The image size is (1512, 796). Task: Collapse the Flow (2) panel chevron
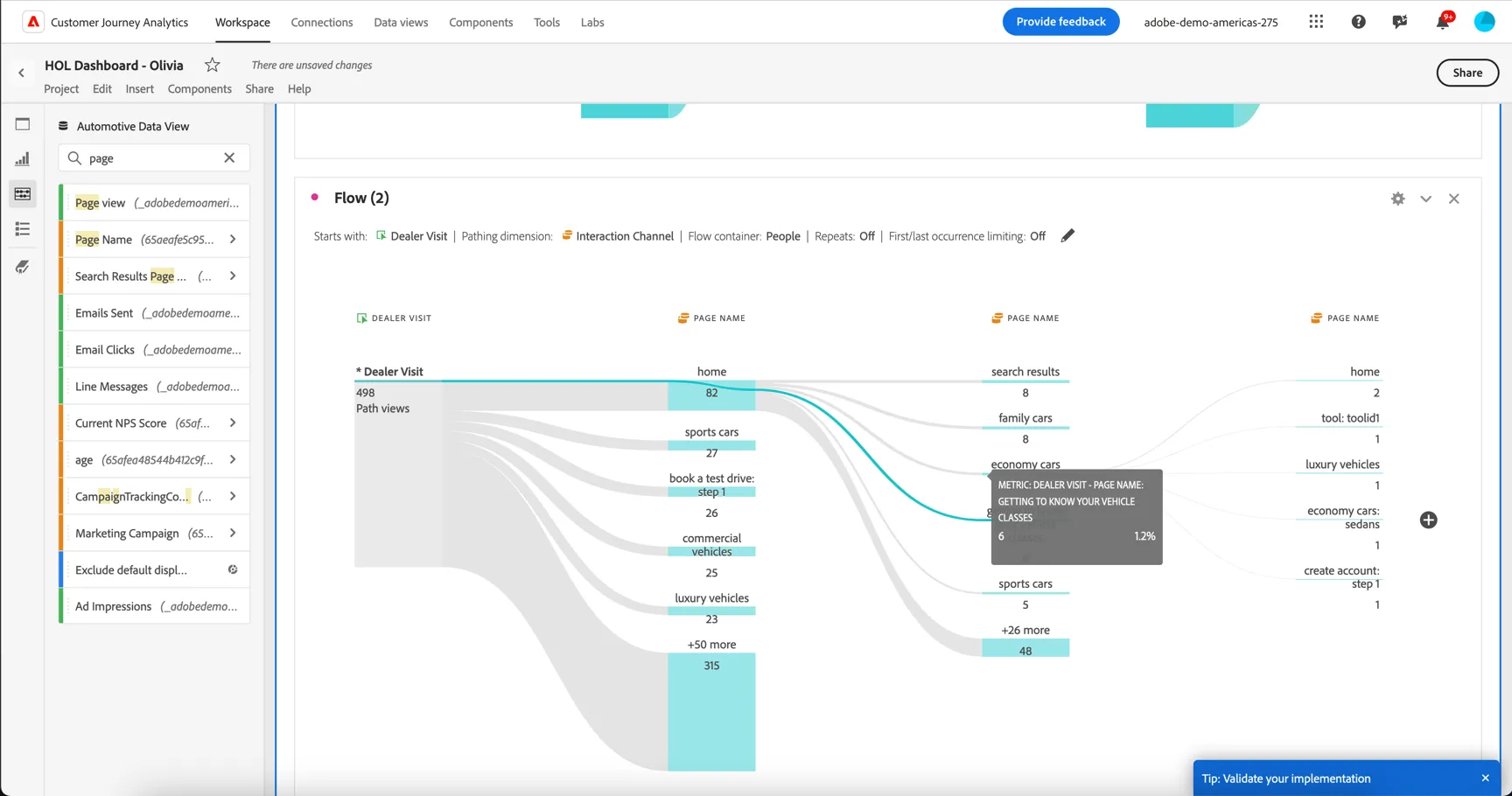pyautogui.click(x=1426, y=199)
